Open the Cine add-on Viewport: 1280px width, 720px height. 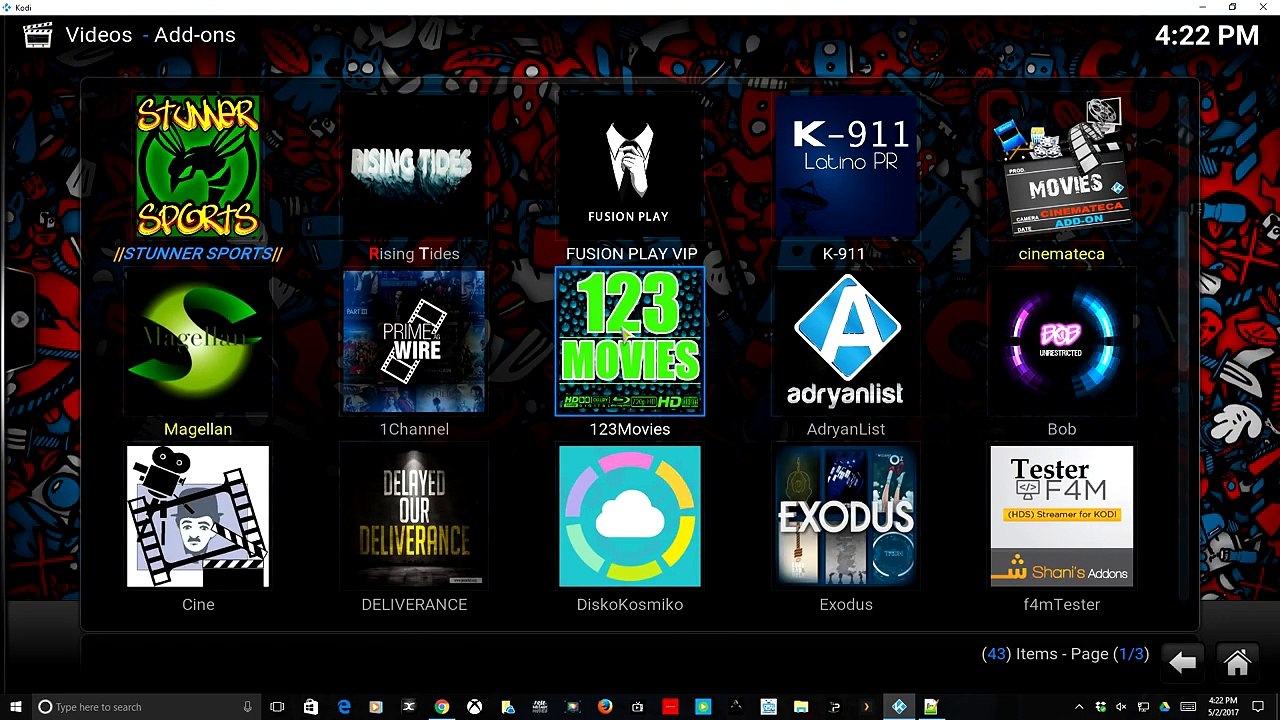coord(198,517)
